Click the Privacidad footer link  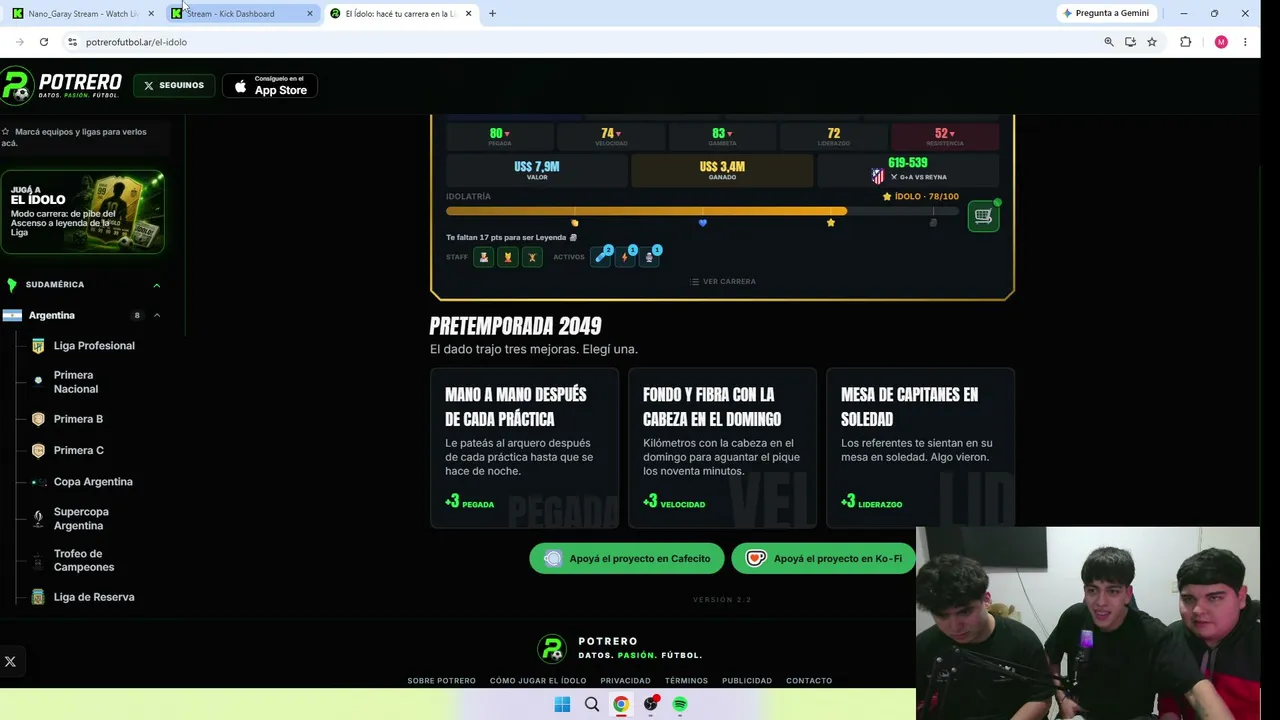[625, 681]
